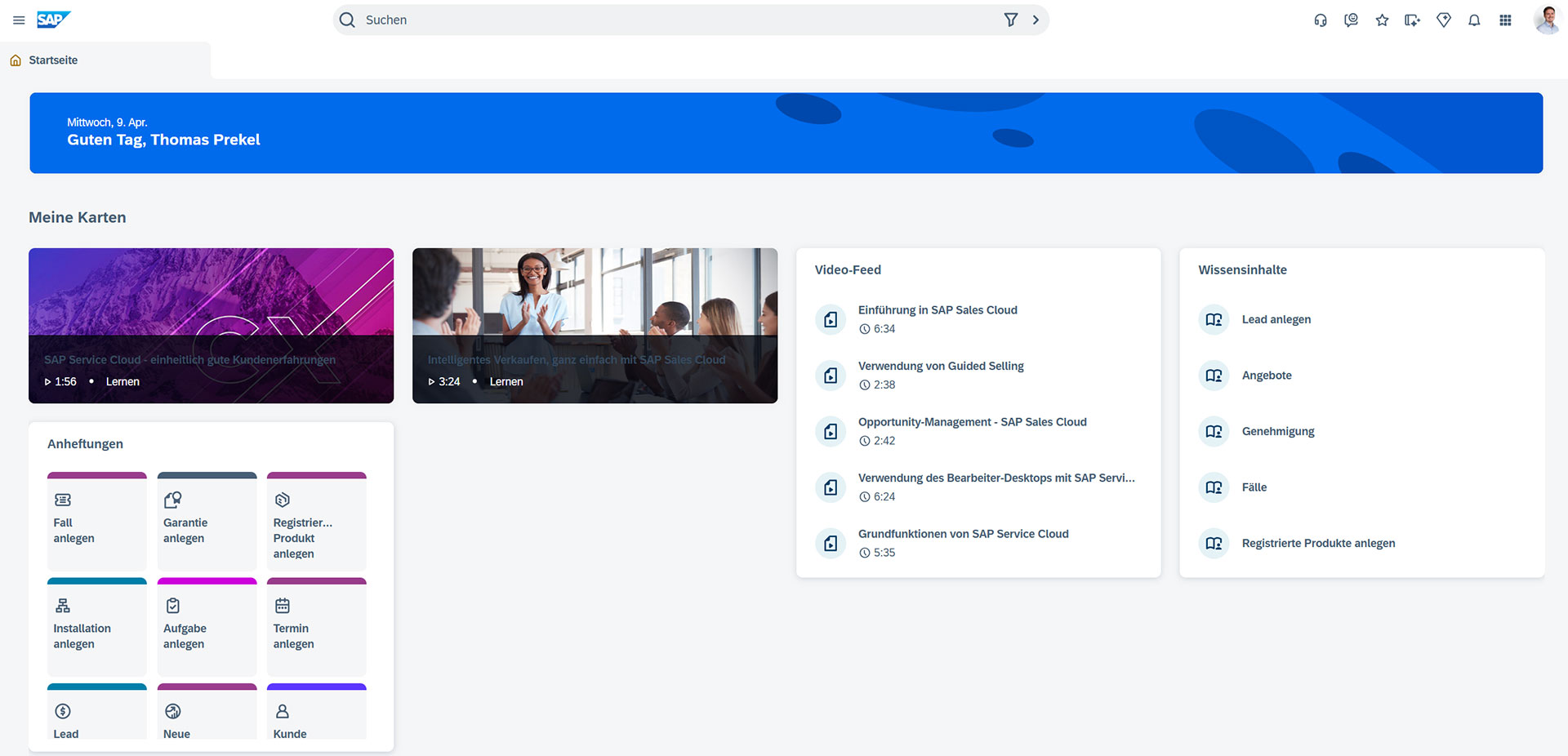Click Registriertes Produkt anlegen tile
The height and width of the screenshot is (756, 1568).
point(317,522)
